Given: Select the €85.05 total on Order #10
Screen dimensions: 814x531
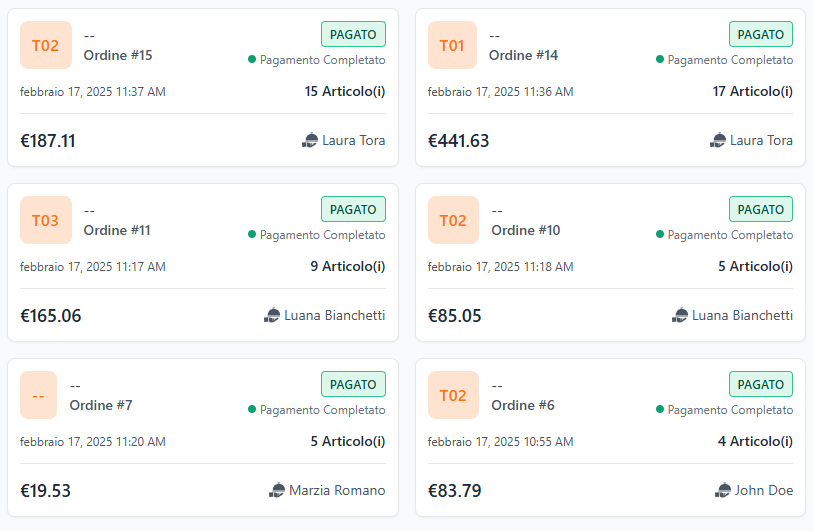Looking at the screenshot, I should tap(455, 316).
